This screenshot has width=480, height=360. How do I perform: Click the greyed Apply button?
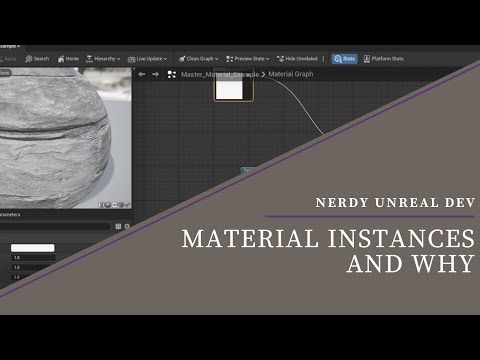[8, 59]
